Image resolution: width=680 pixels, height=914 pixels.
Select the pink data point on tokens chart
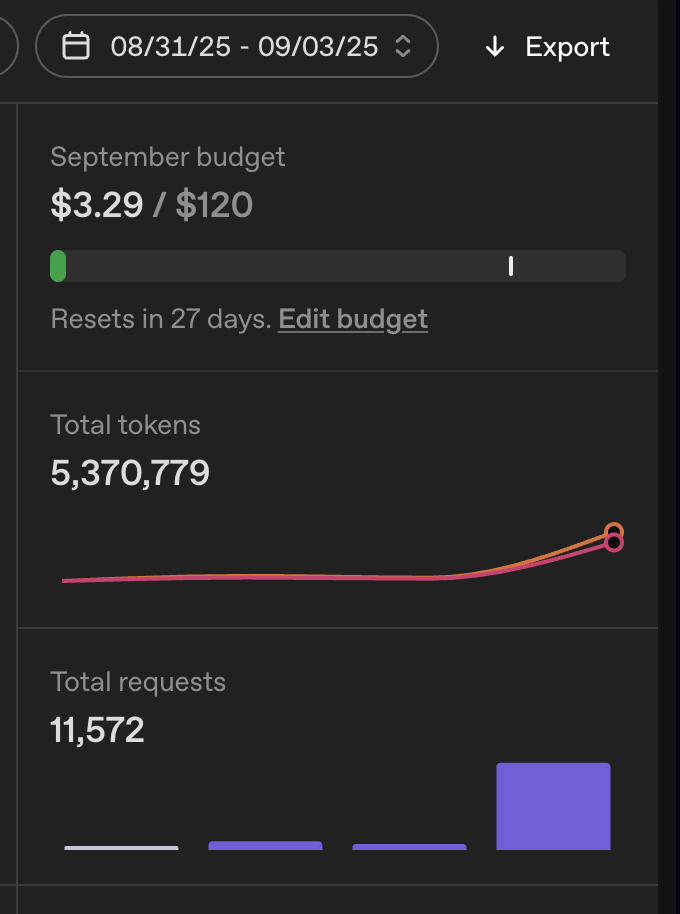click(x=614, y=543)
